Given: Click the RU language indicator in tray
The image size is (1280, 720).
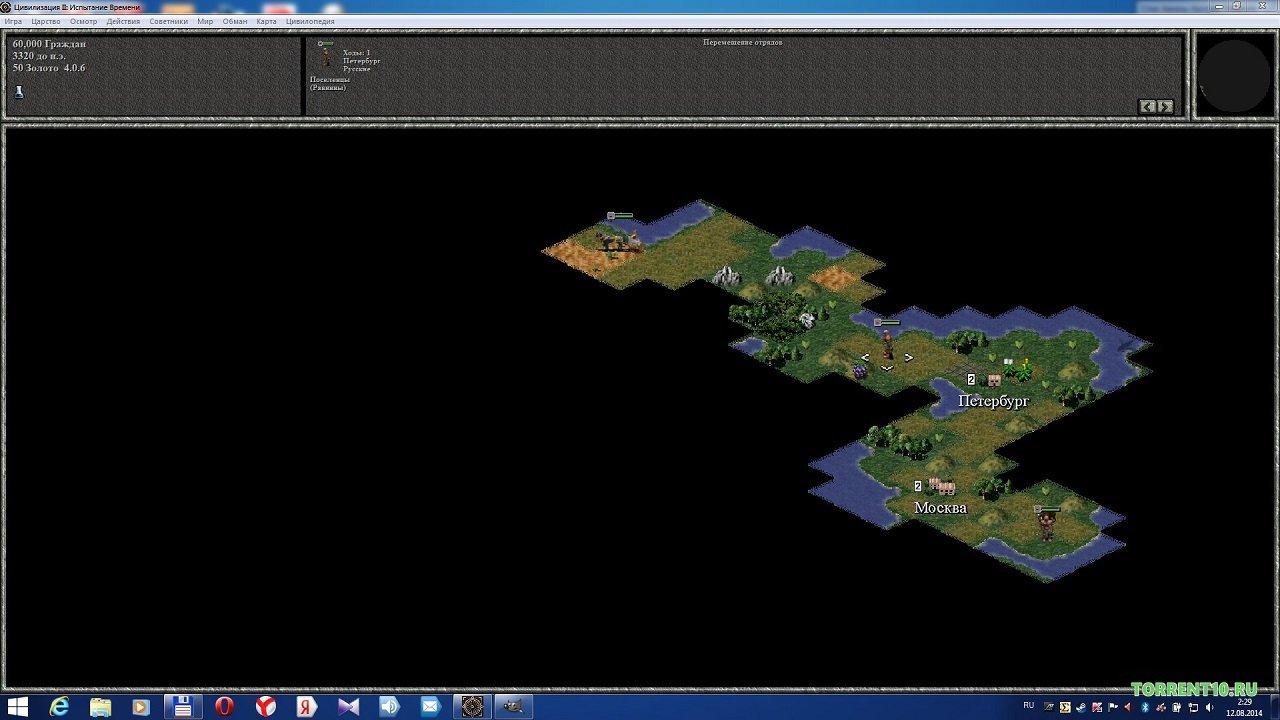Looking at the screenshot, I should [1029, 705].
